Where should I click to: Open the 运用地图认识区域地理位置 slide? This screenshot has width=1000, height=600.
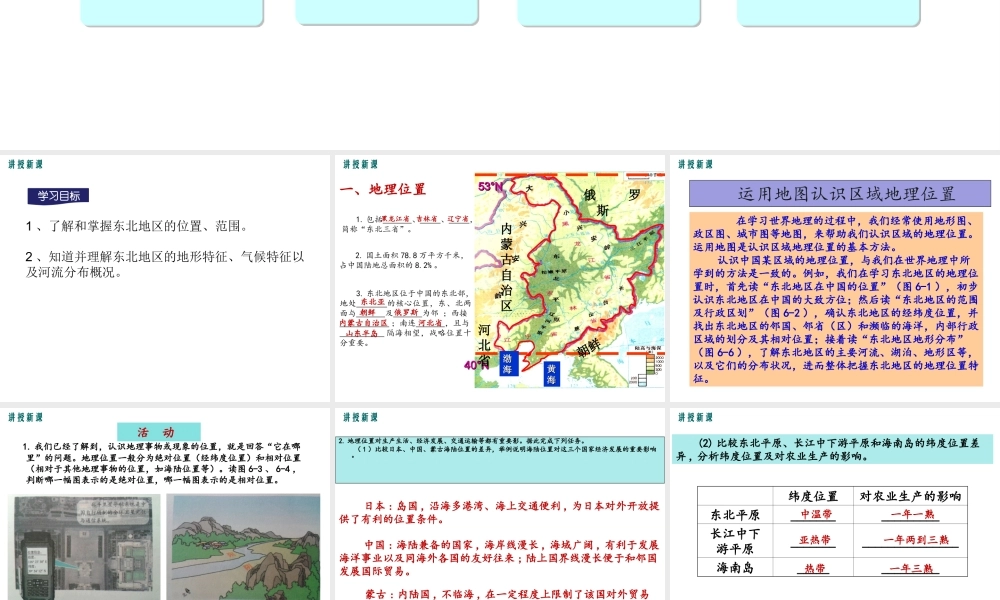[x=835, y=277]
